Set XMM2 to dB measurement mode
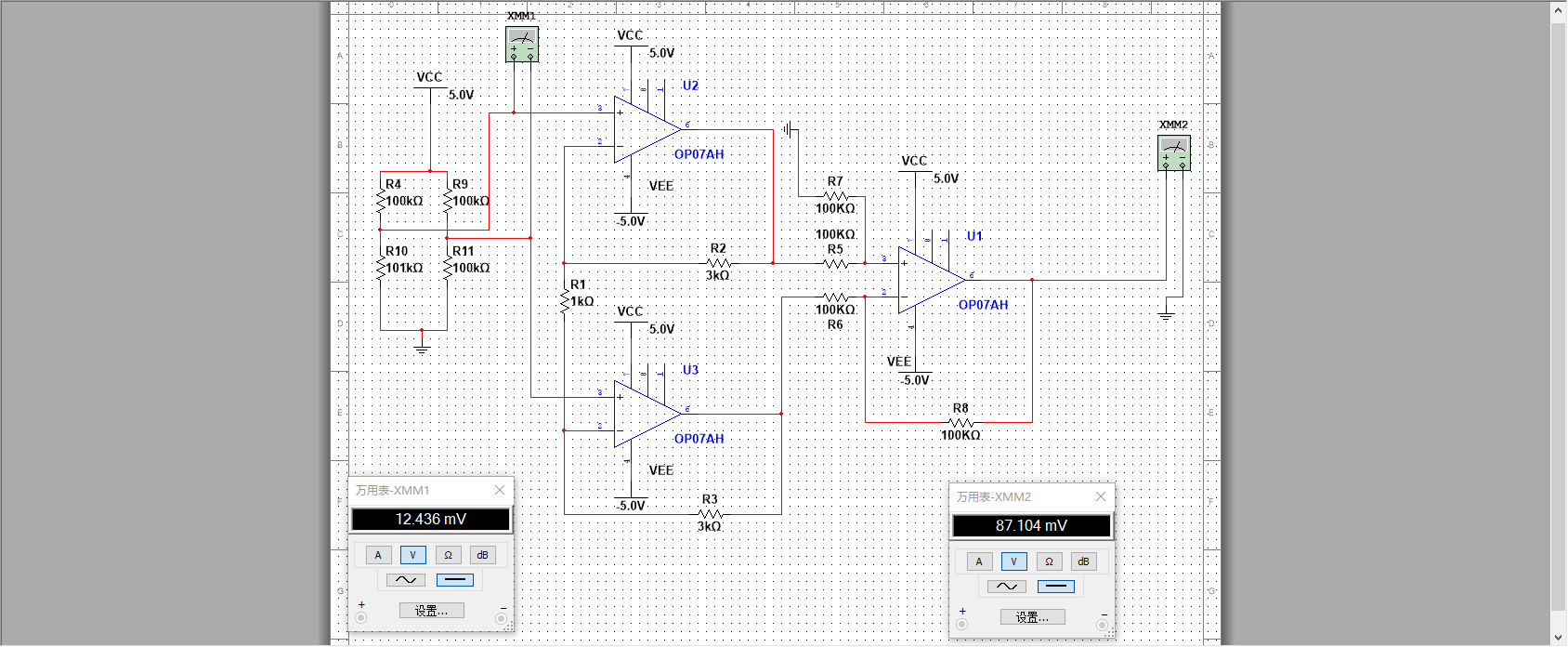 coord(1083,561)
